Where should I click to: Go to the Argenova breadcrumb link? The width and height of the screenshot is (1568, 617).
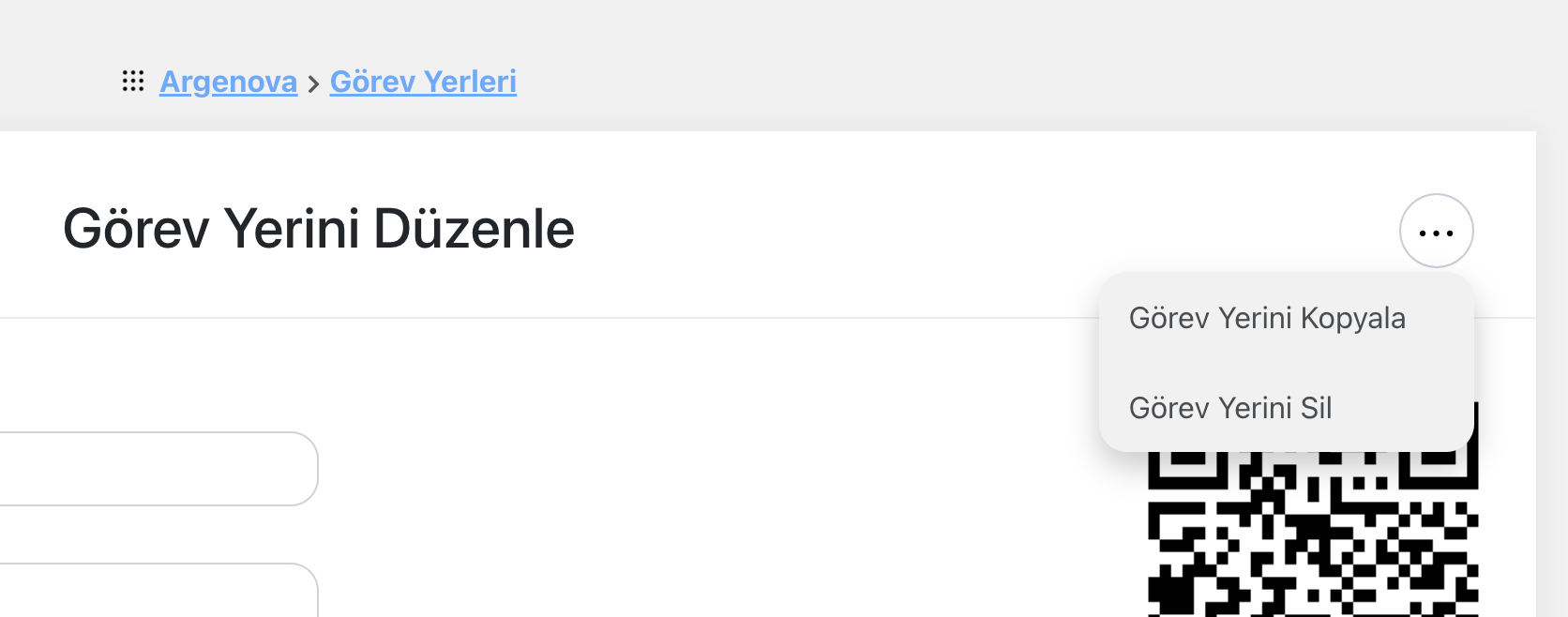228,82
